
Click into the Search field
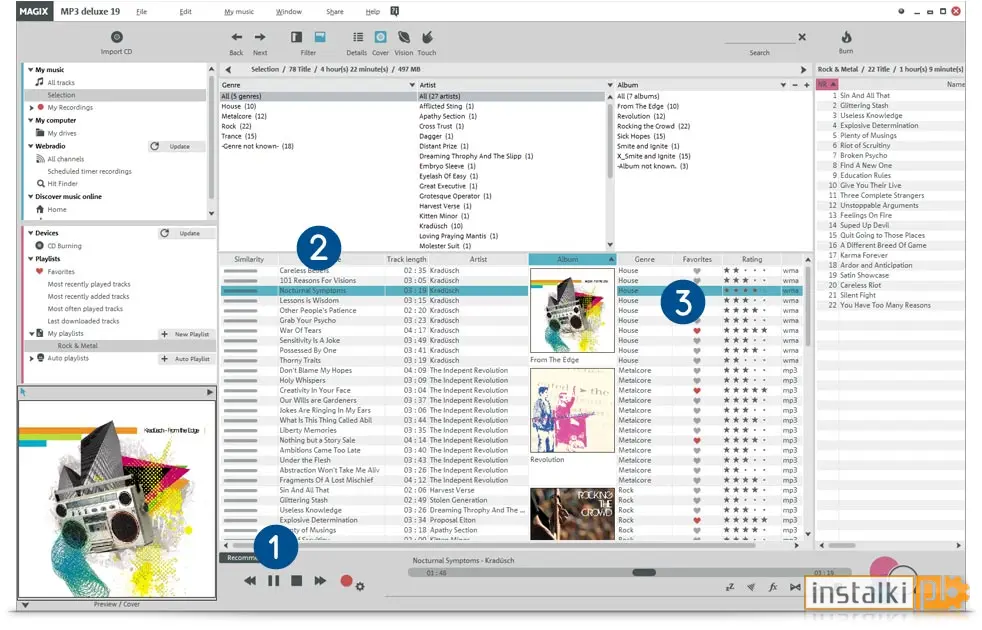pyautogui.click(x=759, y=38)
